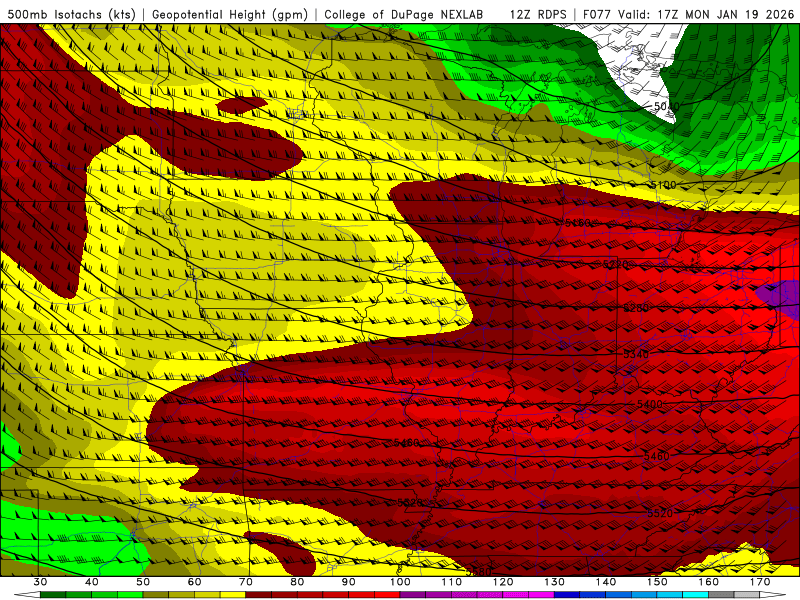The height and width of the screenshot is (600, 800).
Task: Click the '500mb Isotachs (kts)' title text
Action: tap(71, 14)
